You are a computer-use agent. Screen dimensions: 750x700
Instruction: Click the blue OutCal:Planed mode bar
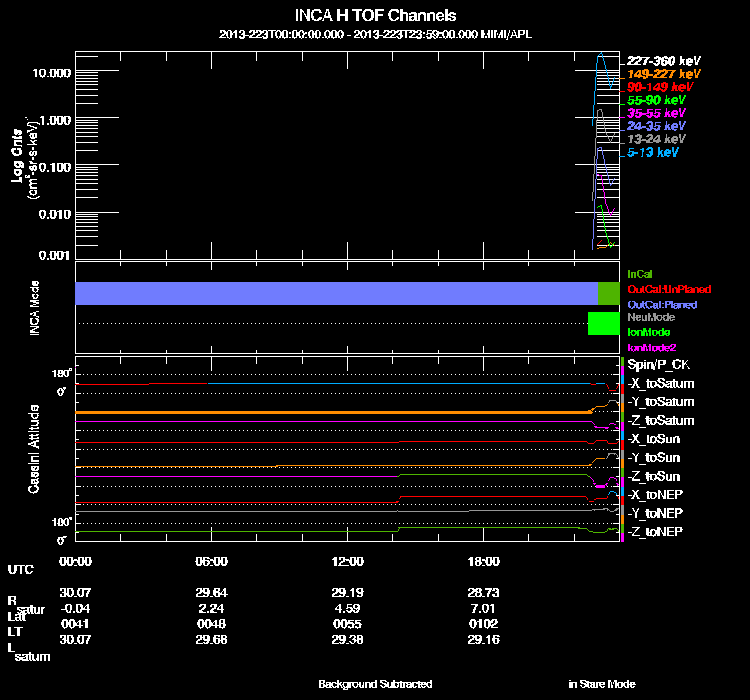335,293
